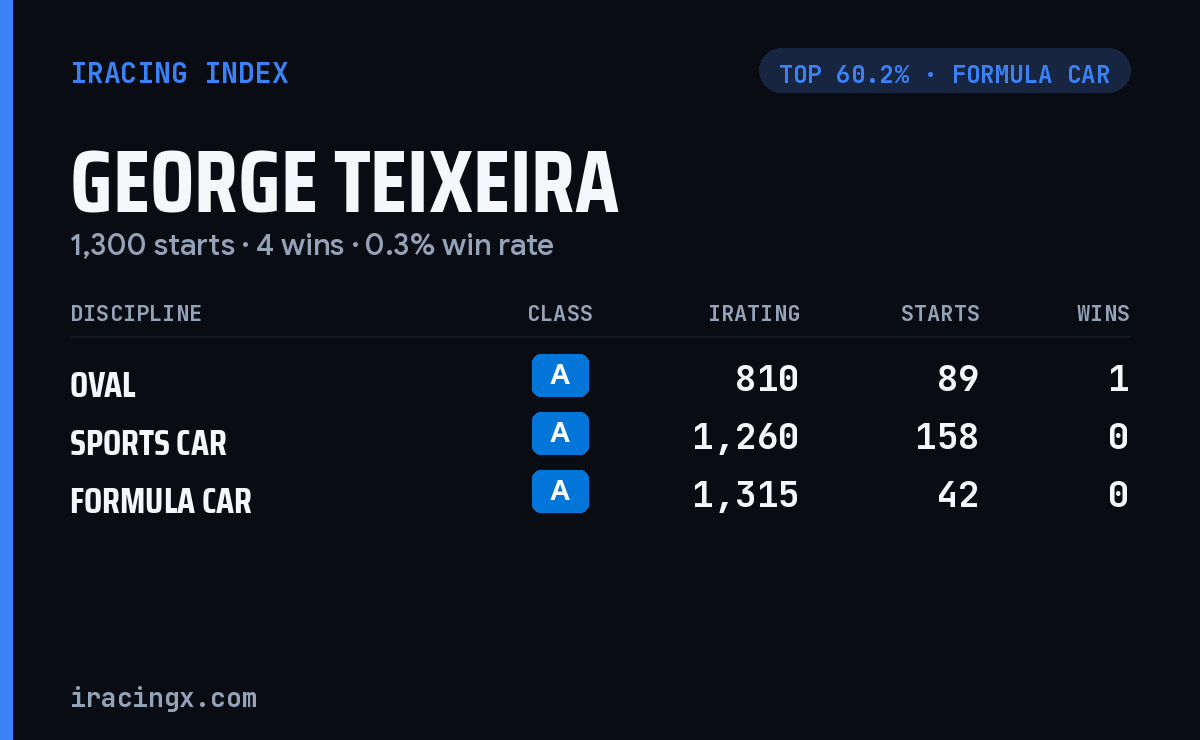1200x740 pixels.
Task: Click the Formula Car iRating value 1,315
Action: [x=746, y=495]
